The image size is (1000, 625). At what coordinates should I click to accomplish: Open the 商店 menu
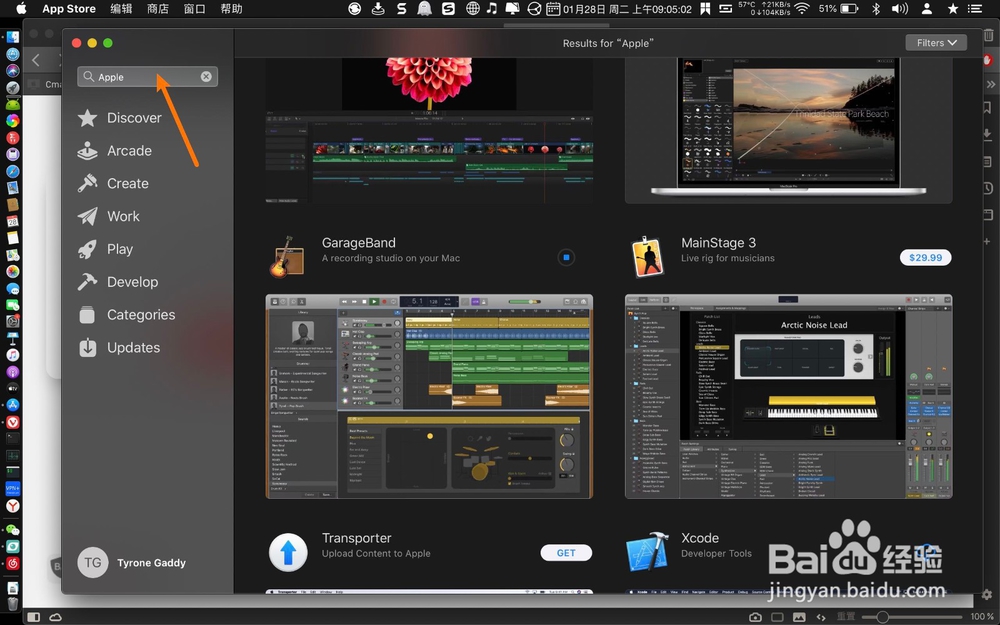pos(158,8)
